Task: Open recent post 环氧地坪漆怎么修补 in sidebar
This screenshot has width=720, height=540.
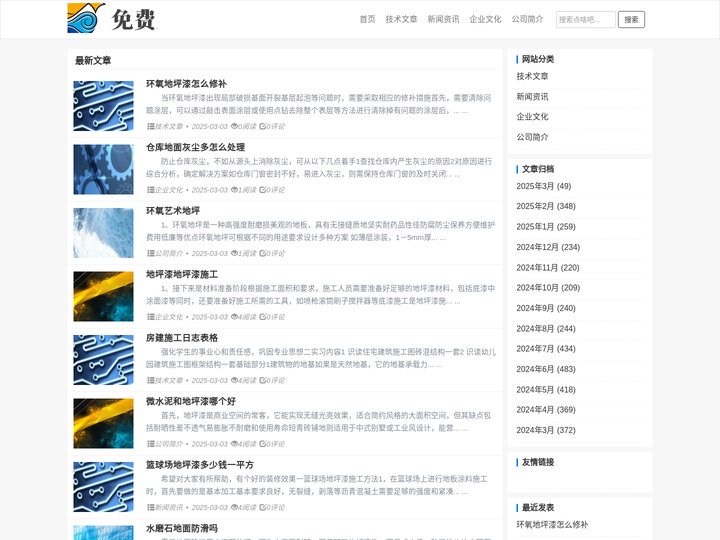Action: pyautogui.click(x=552, y=524)
